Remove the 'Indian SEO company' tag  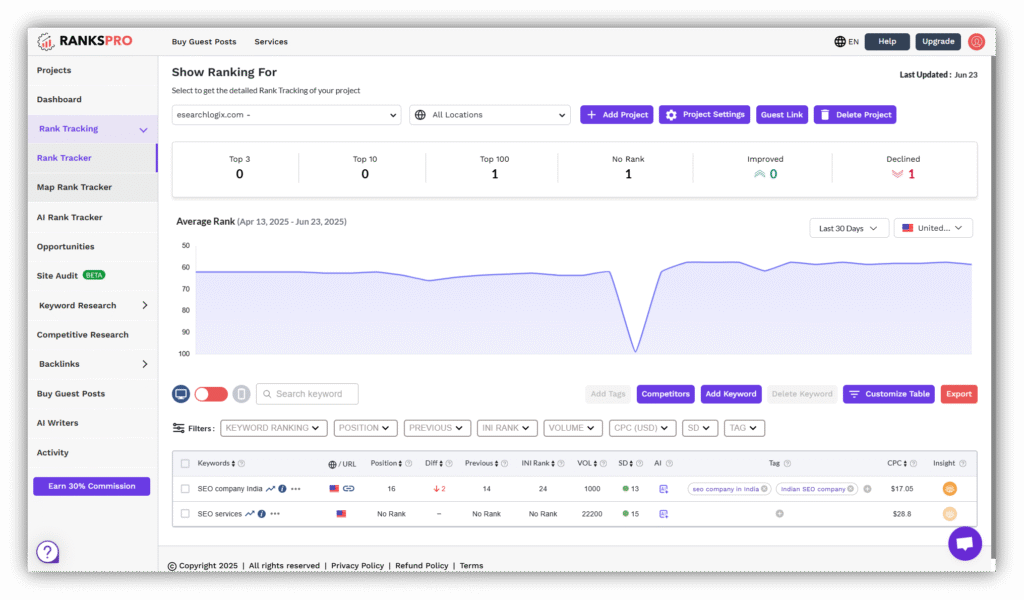click(850, 488)
